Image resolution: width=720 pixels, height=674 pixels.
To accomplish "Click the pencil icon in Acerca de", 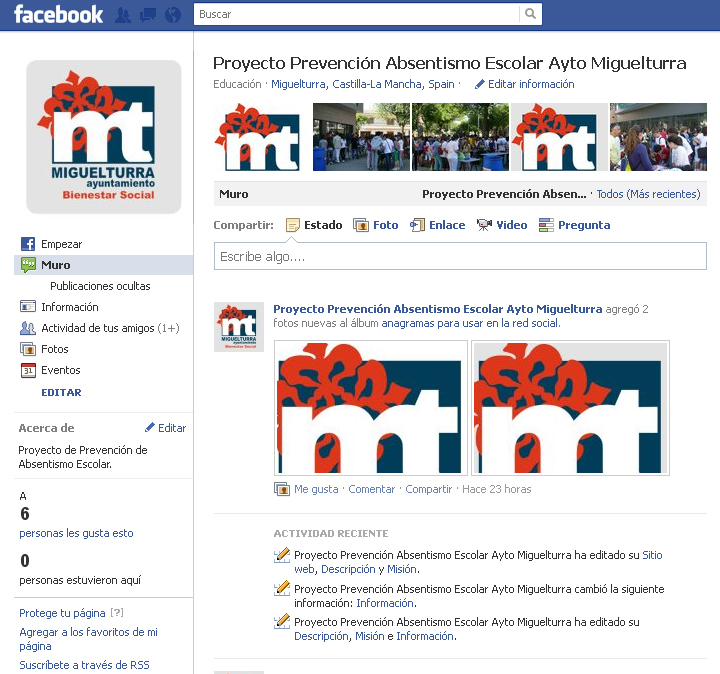I will coord(150,427).
